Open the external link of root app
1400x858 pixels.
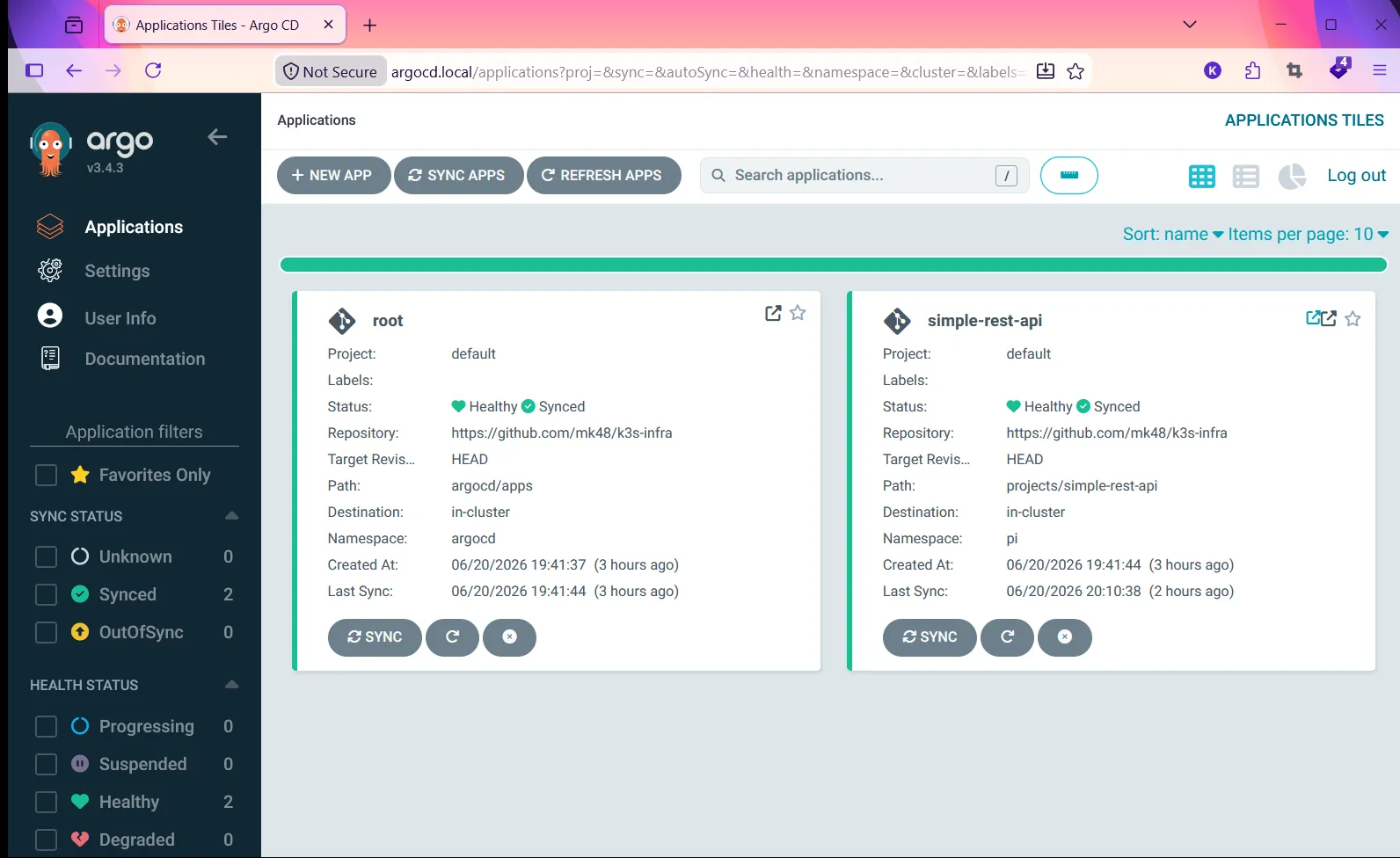tap(773, 313)
